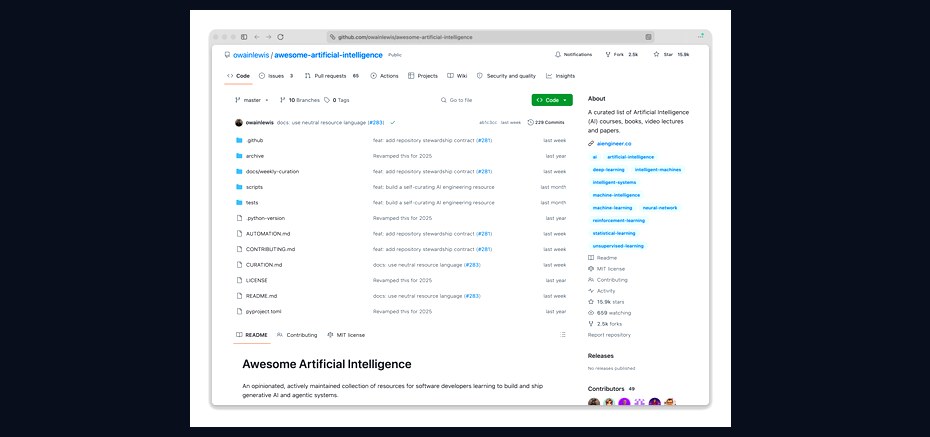Image resolution: width=930 pixels, height=437 pixels.
Task: Open the CONTRIBUTING.md file name
Action: point(270,249)
